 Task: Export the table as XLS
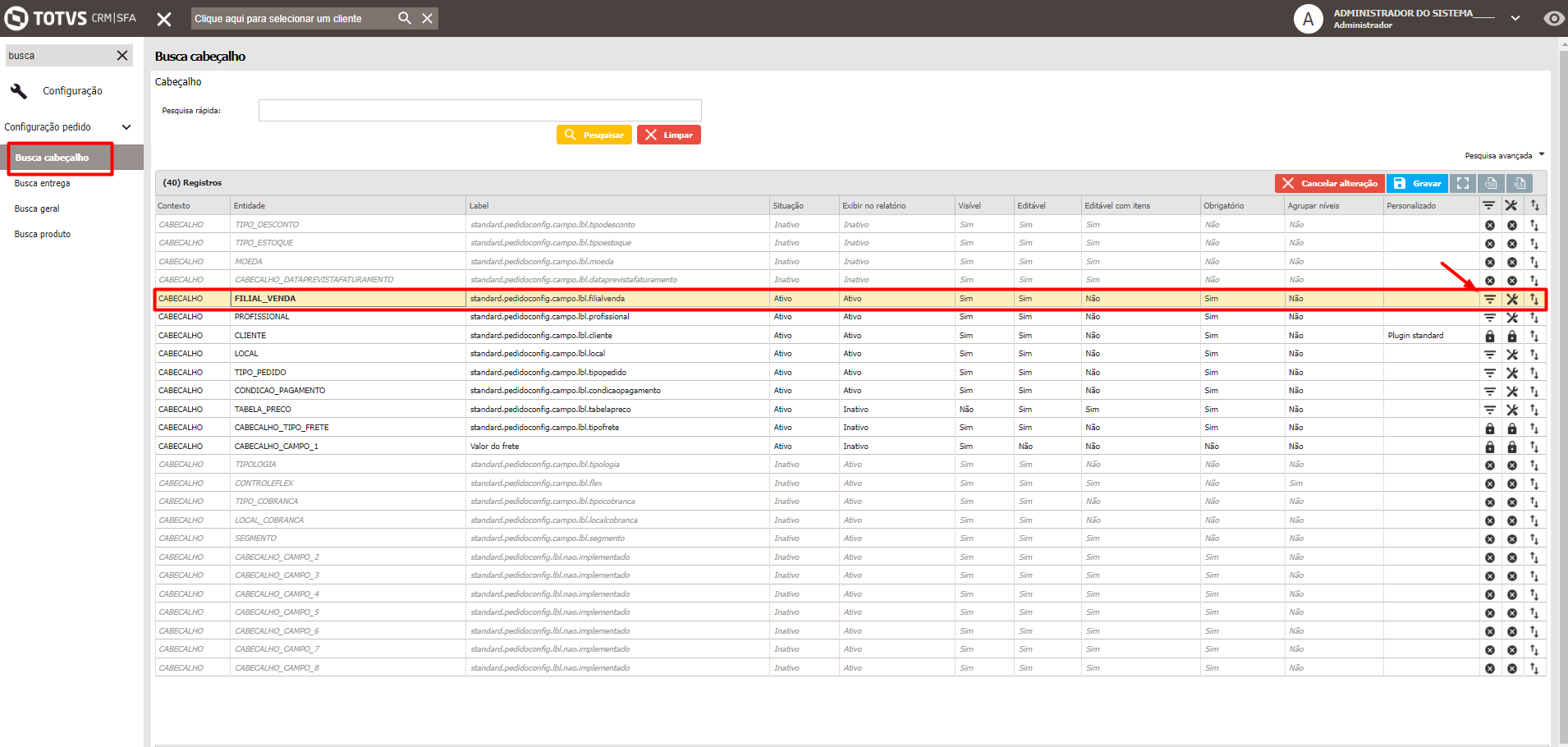(1520, 183)
